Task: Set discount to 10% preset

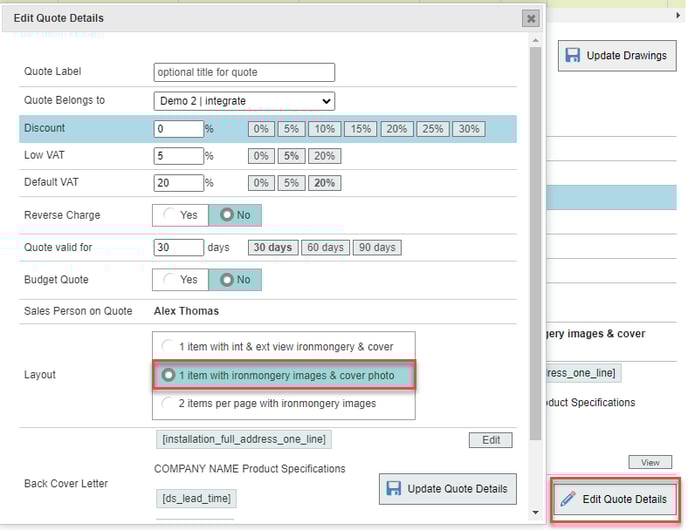Action: pyautogui.click(x=324, y=129)
